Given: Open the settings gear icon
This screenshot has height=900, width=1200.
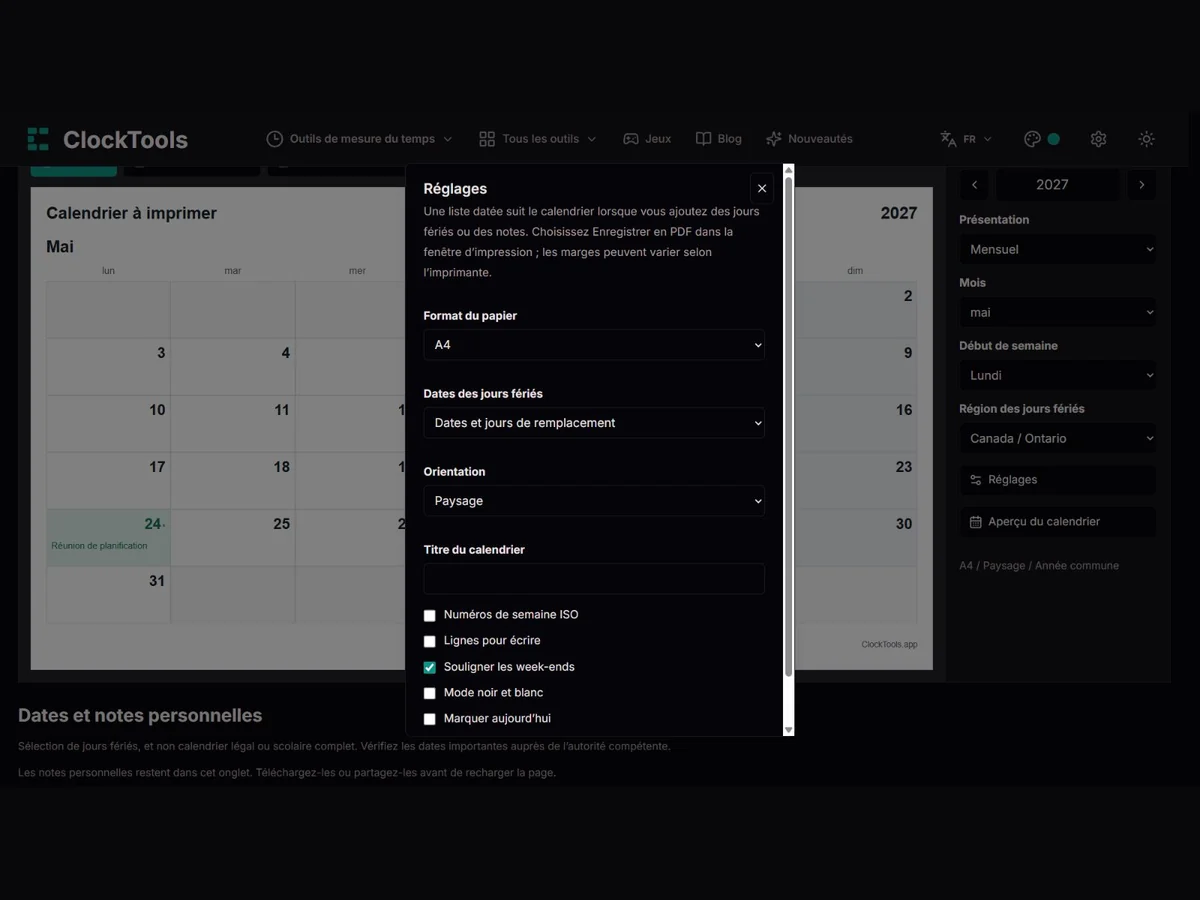Looking at the screenshot, I should [1098, 139].
